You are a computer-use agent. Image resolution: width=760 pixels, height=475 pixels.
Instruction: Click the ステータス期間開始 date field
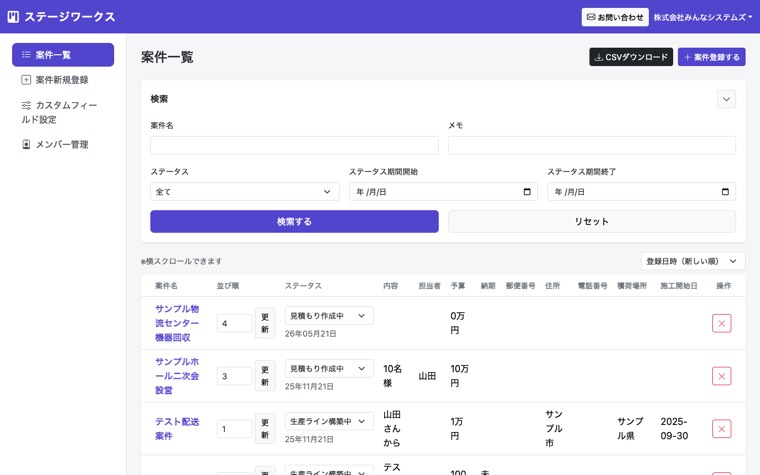click(x=443, y=191)
